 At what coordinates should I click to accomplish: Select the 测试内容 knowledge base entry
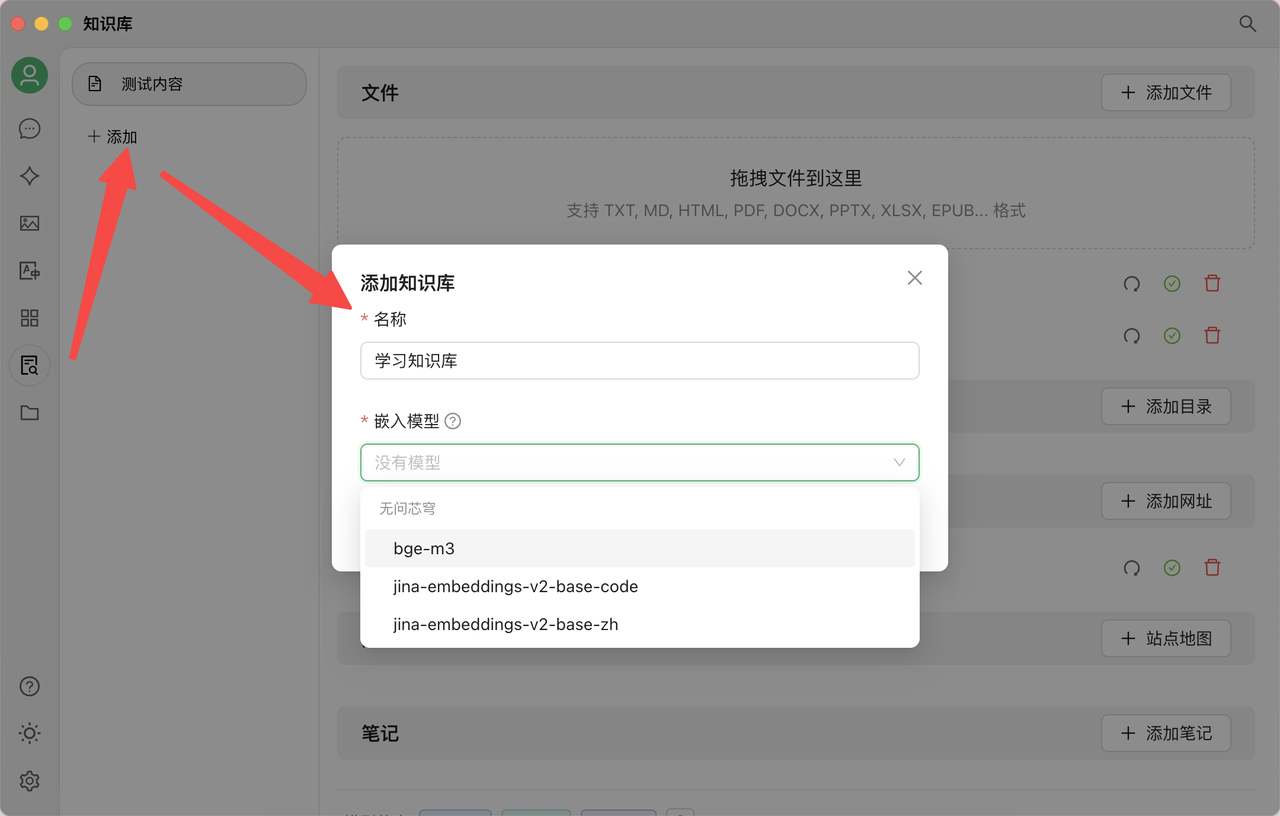(x=189, y=84)
